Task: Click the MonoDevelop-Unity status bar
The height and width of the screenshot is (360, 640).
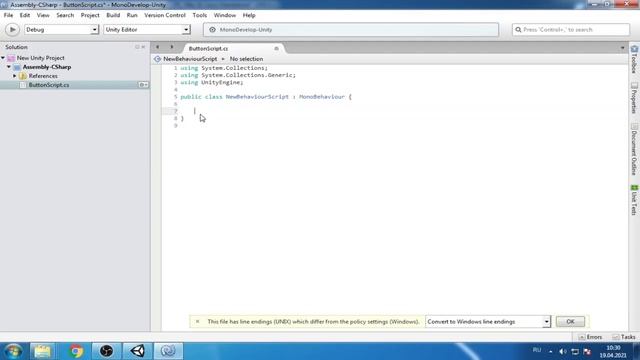Action: click(351, 29)
